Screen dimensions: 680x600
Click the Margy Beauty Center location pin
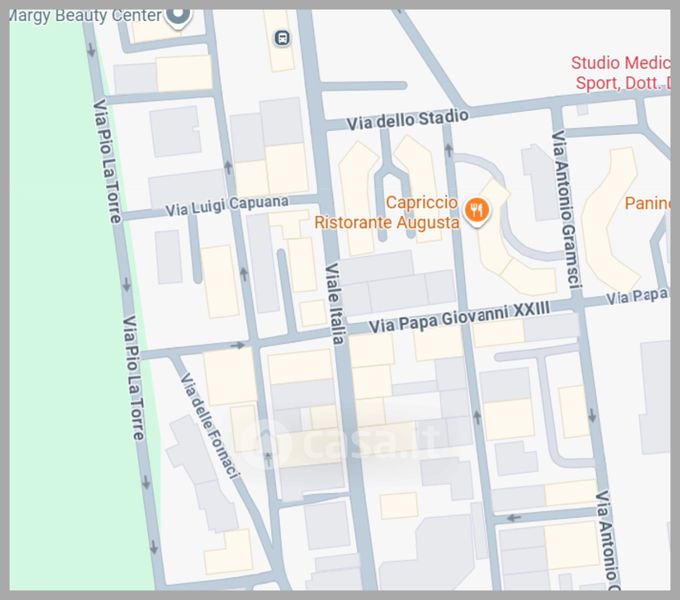pyautogui.click(x=179, y=15)
